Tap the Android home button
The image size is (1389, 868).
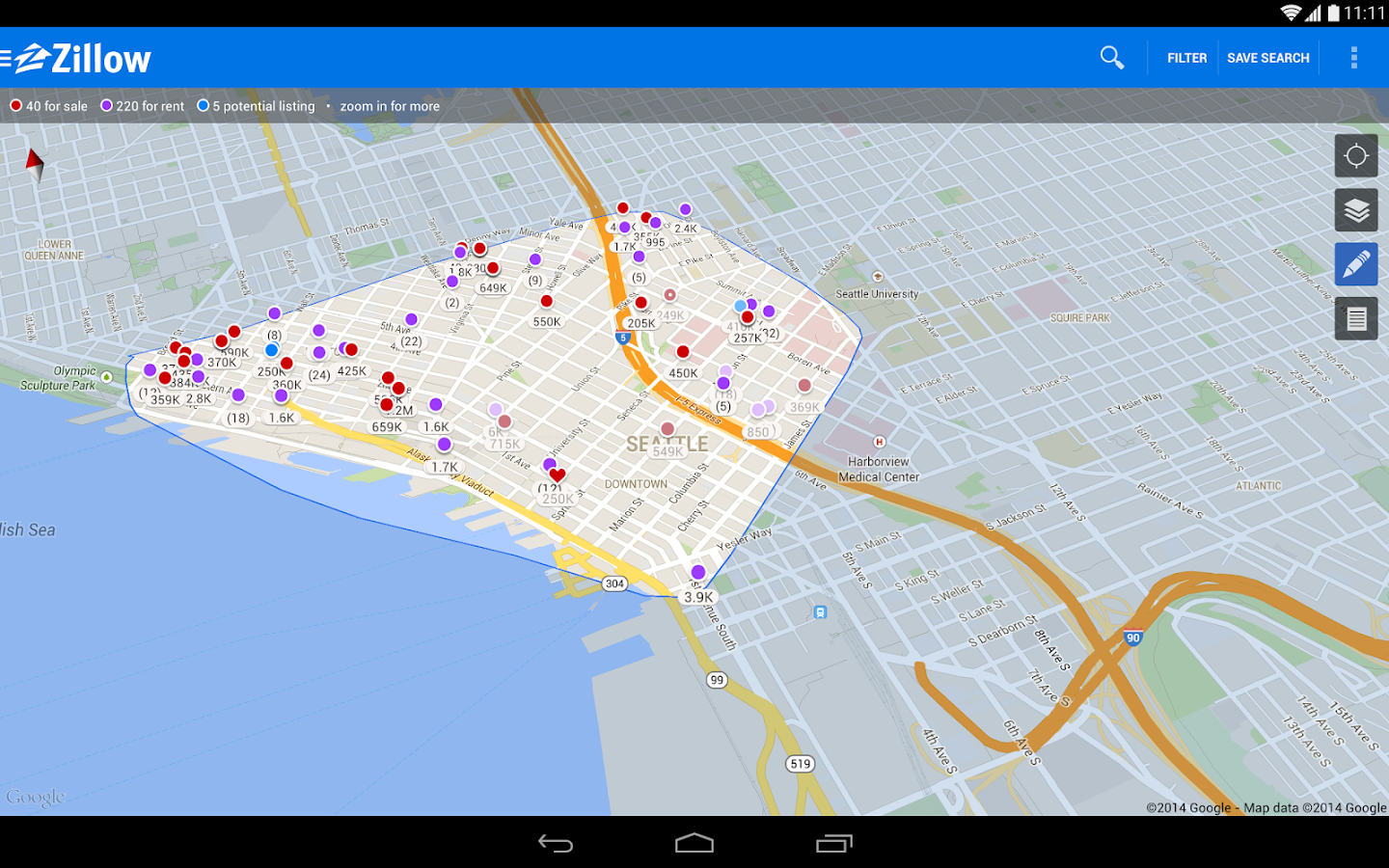click(694, 844)
